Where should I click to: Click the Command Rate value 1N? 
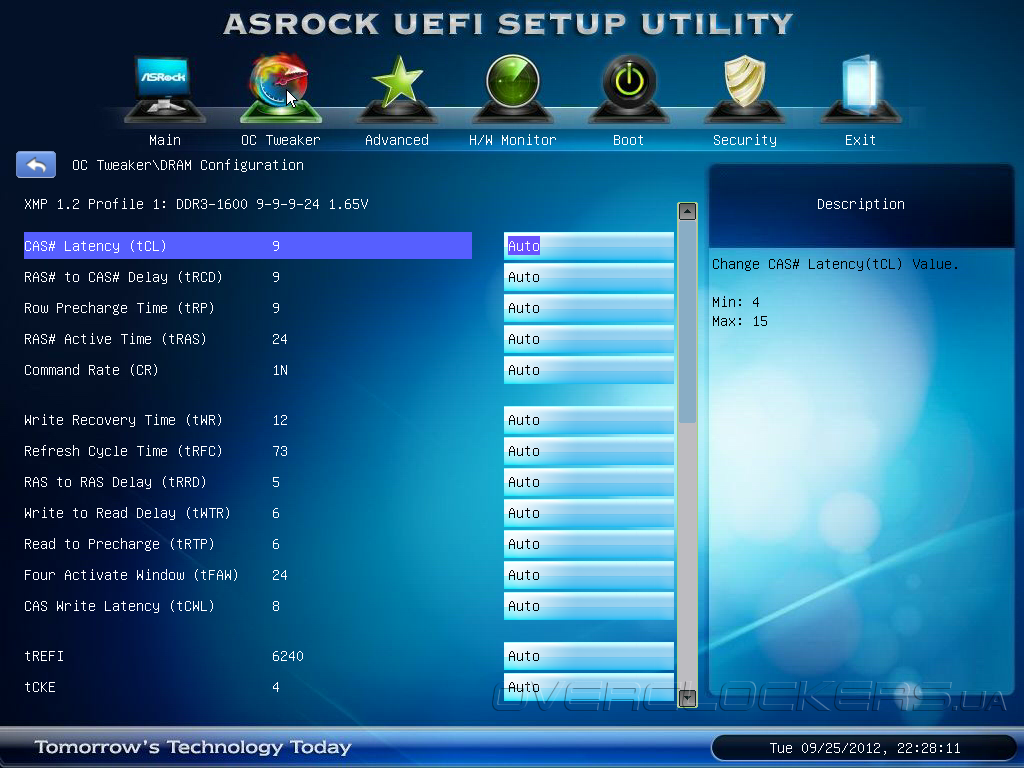(x=280, y=370)
